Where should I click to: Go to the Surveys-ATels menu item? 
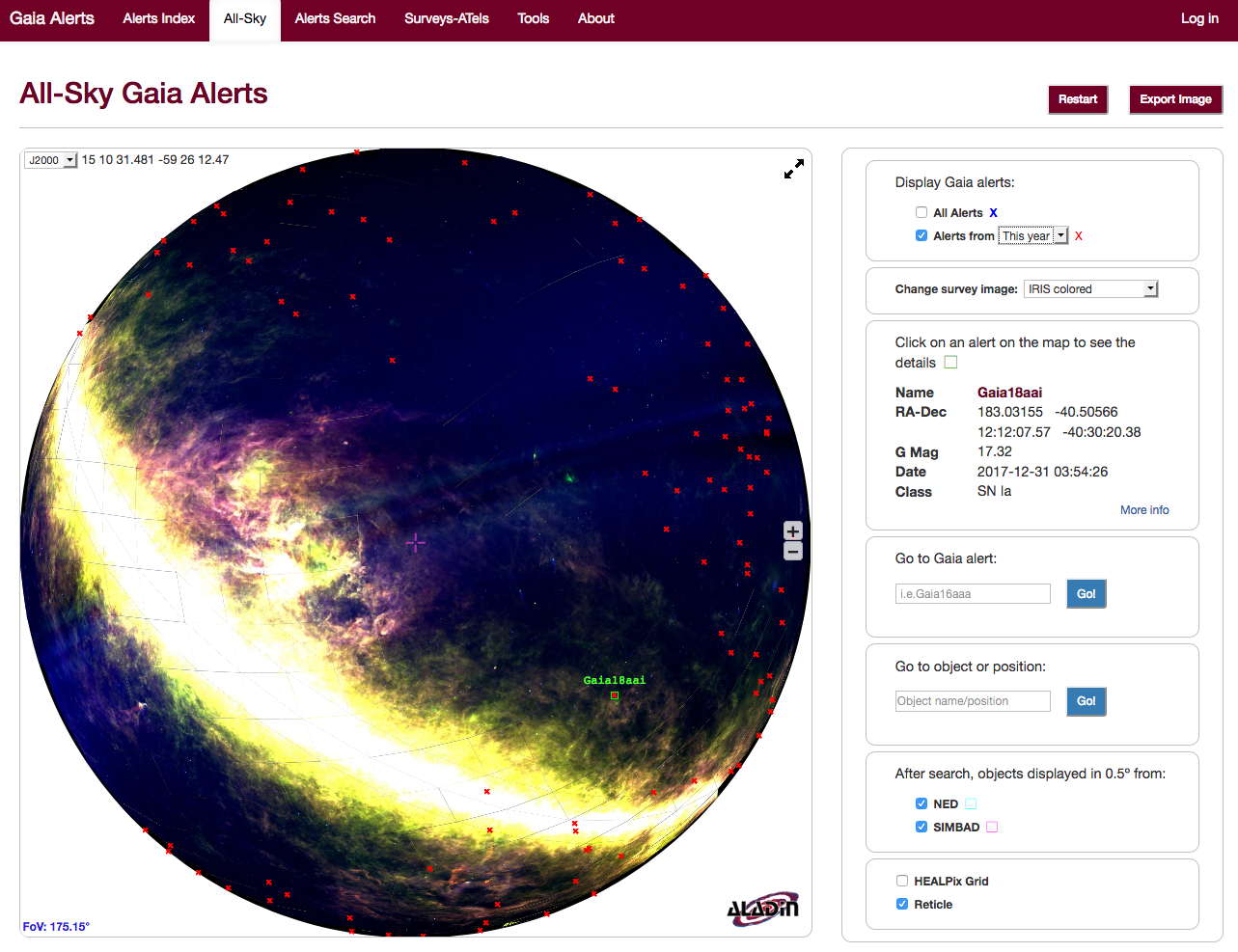447,18
